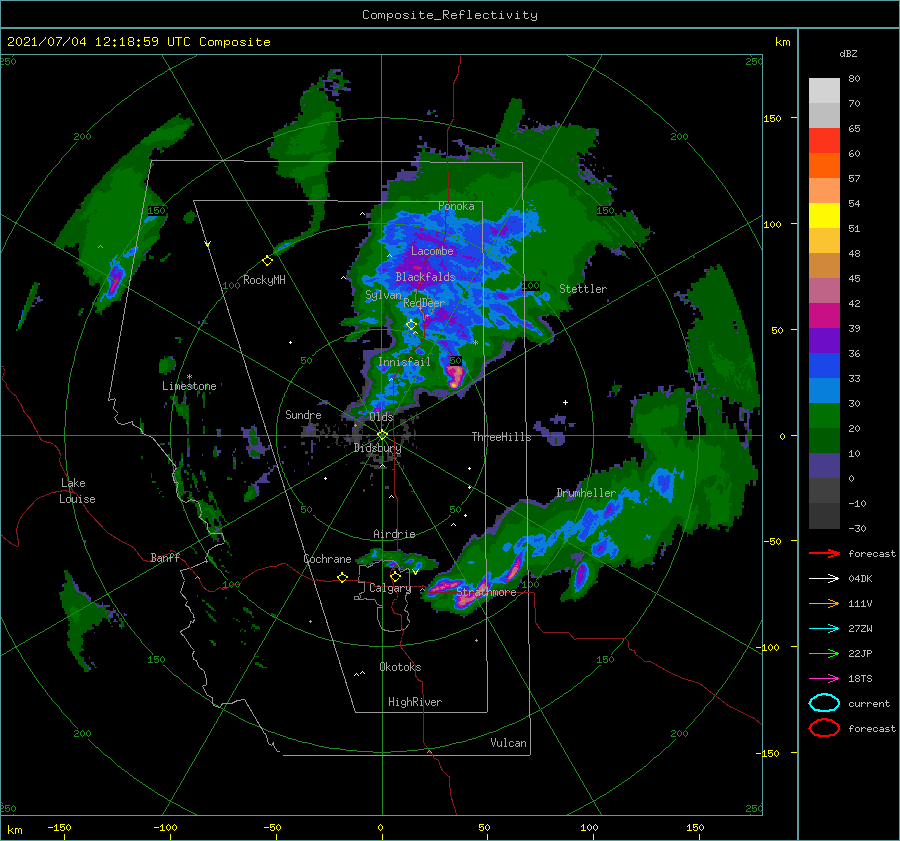Click the 150 km tick on right axis
Screen dimensions: 900x841
772,118
